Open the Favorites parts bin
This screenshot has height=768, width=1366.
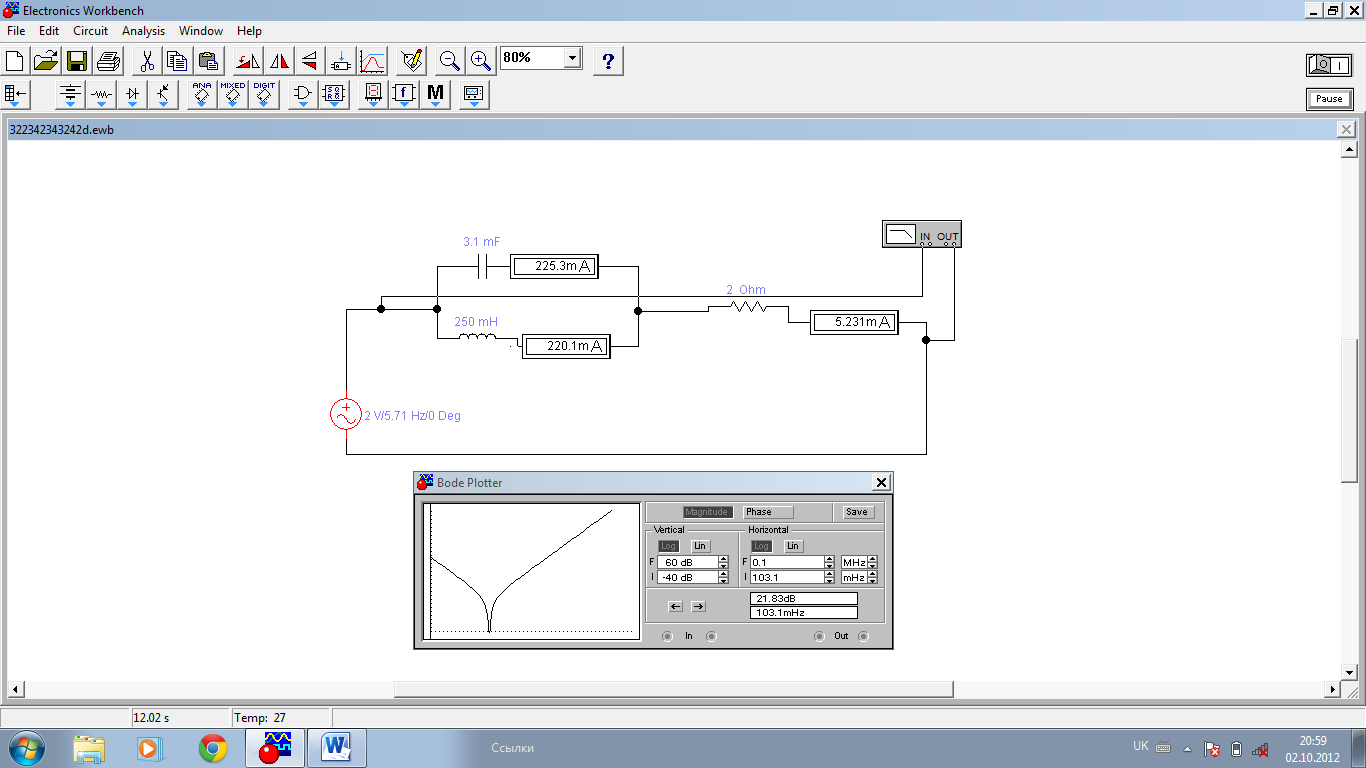[x=17, y=95]
